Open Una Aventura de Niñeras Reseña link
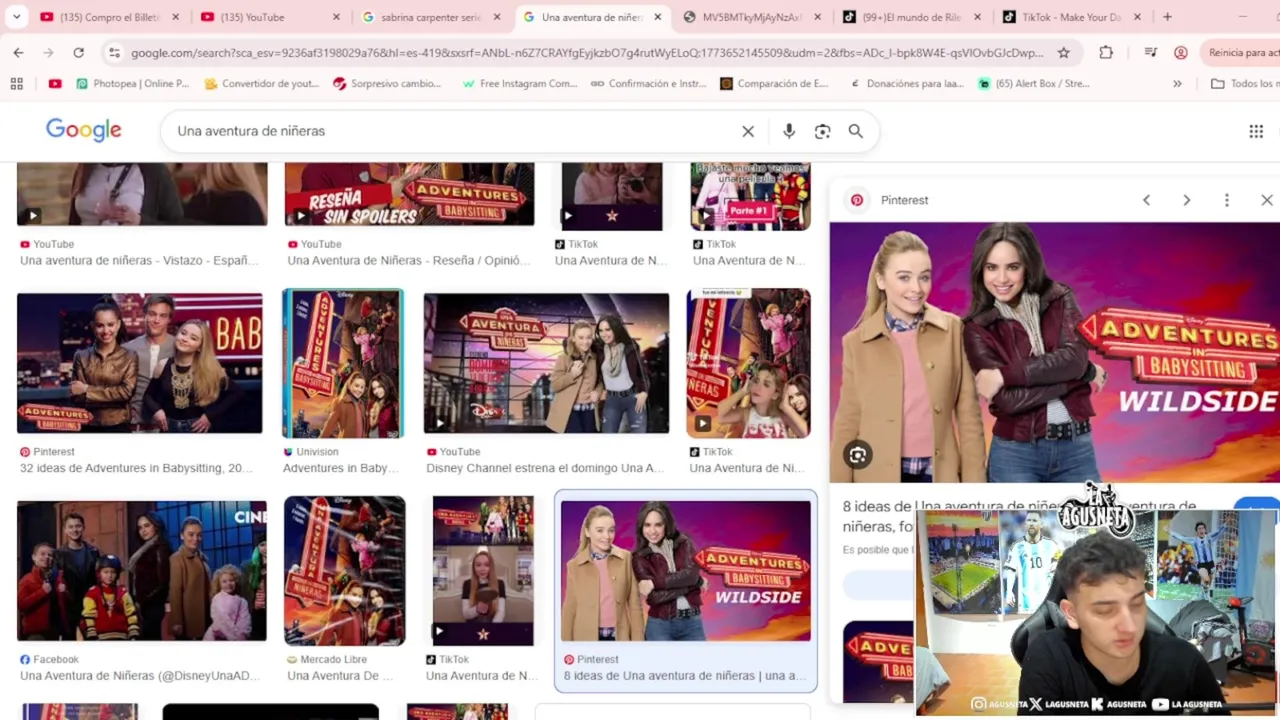1280x720 pixels. pos(409,260)
